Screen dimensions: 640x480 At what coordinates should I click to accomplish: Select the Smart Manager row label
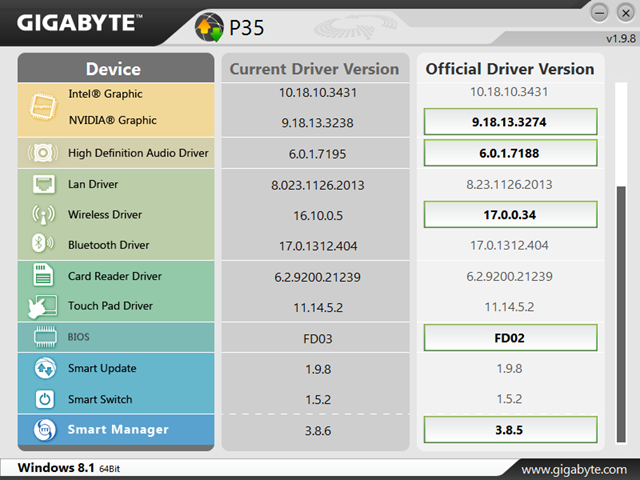(x=118, y=429)
